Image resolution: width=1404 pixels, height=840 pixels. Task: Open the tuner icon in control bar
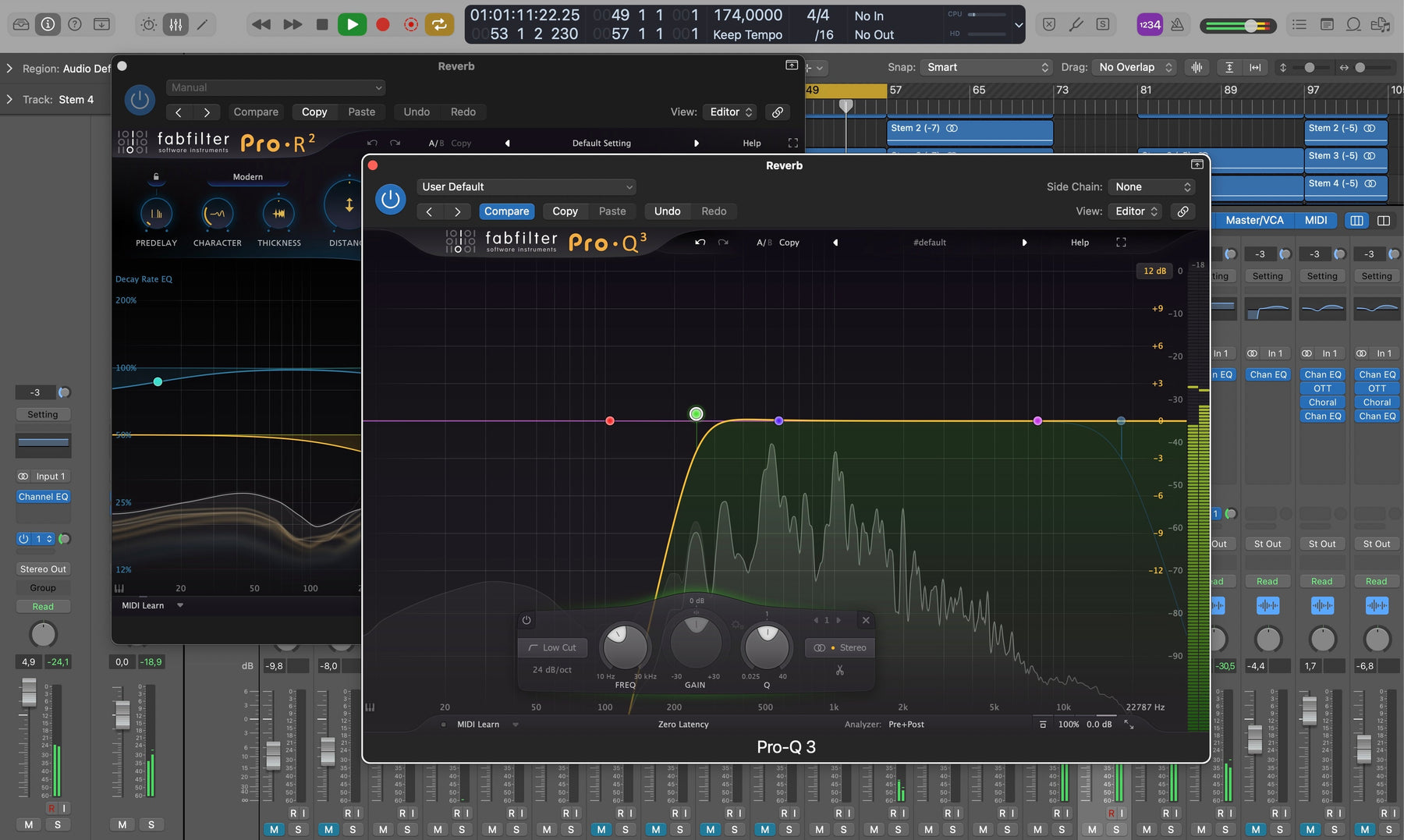point(1076,24)
